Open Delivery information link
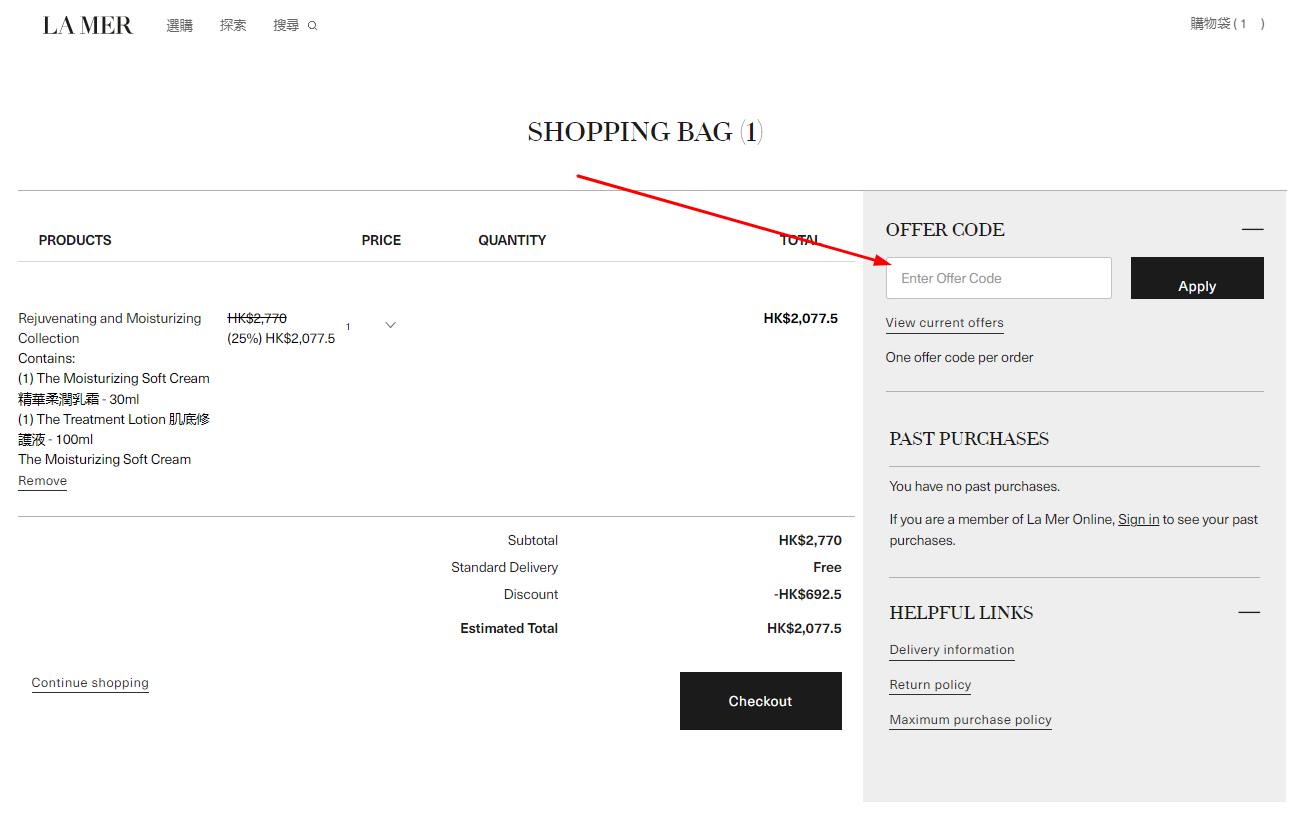The height and width of the screenshot is (836, 1311). click(952, 650)
